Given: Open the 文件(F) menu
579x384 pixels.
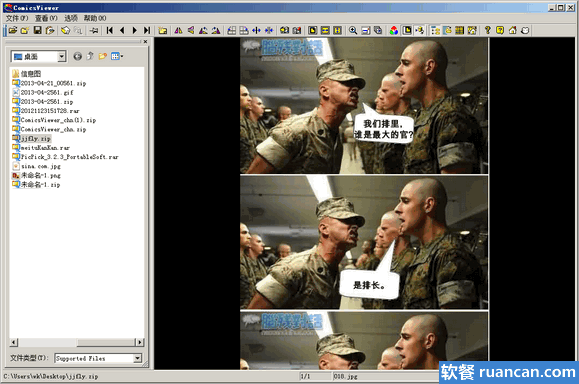Looking at the screenshot, I should tap(17, 18).
